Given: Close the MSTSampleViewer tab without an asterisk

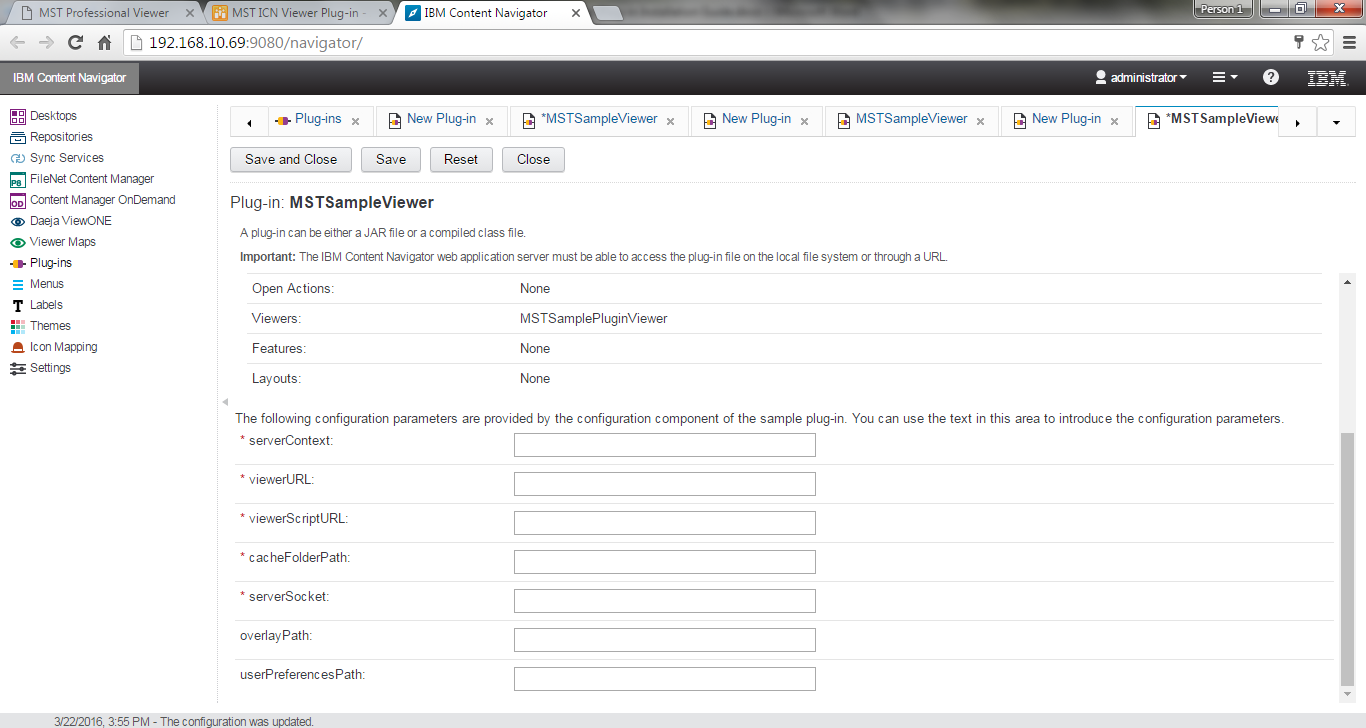Looking at the screenshot, I should tap(981, 122).
